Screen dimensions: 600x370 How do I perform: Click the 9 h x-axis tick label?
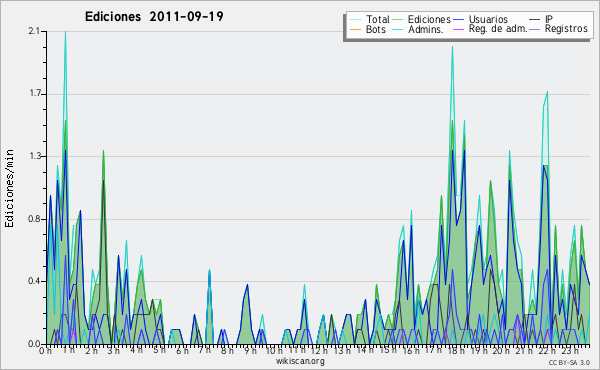pos(251,350)
